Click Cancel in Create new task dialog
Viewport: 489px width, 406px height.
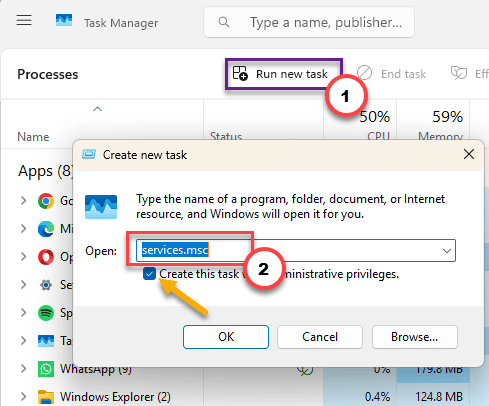click(320, 337)
